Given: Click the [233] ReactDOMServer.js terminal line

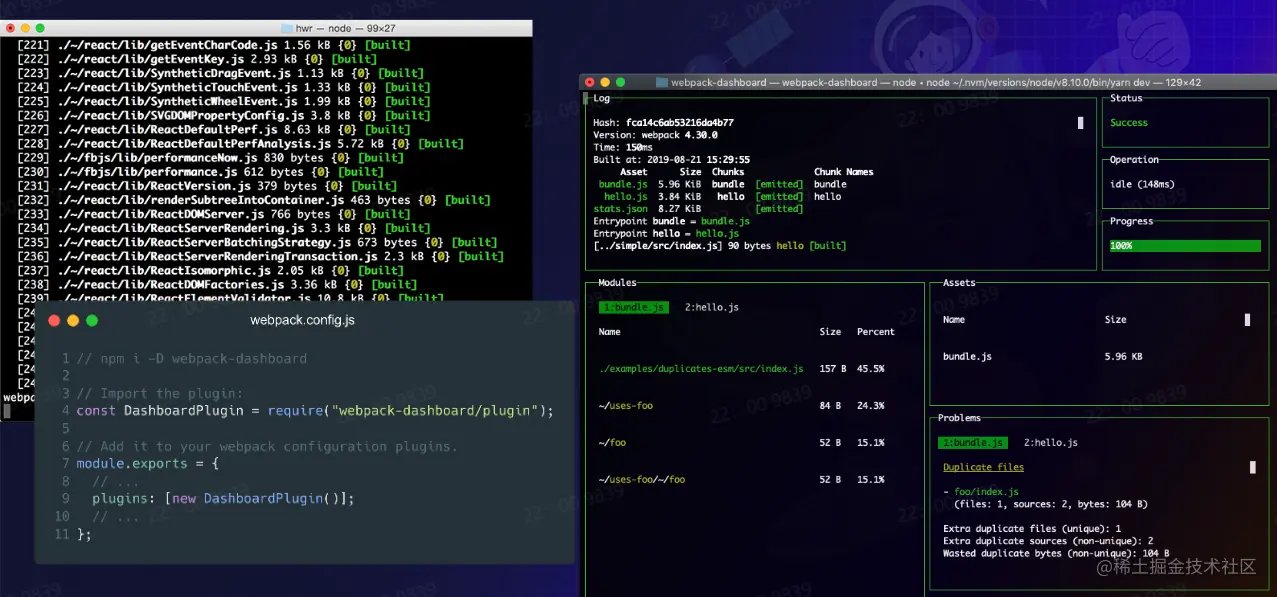Looking at the screenshot, I should tap(214, 214).
